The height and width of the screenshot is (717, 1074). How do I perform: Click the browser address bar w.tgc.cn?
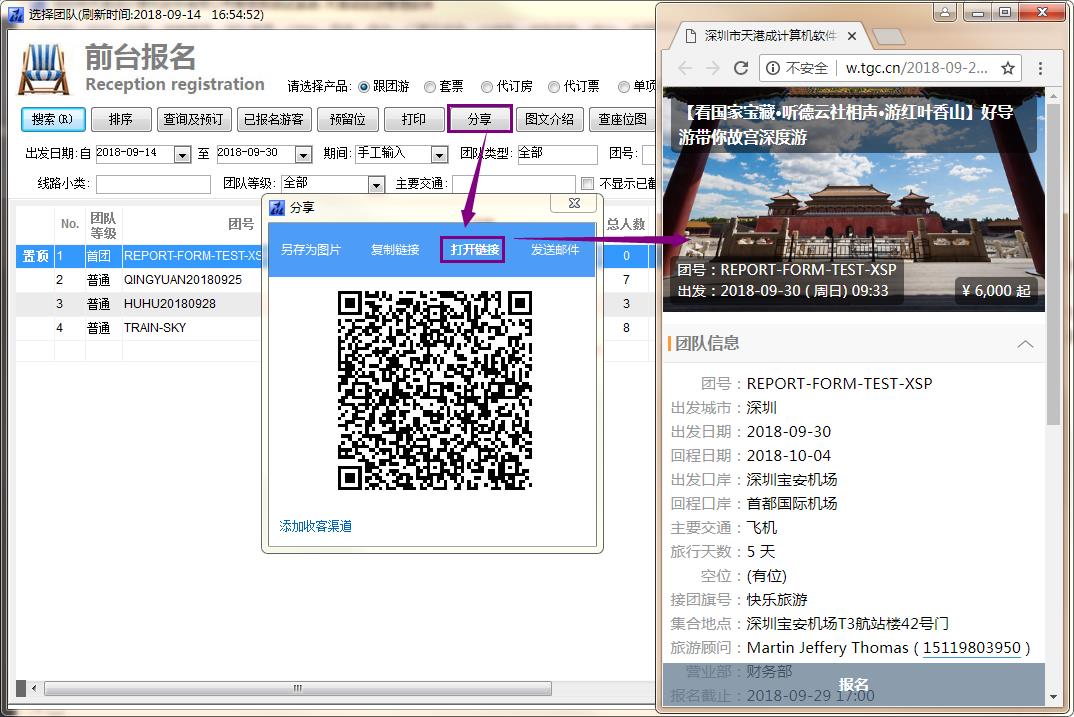(x=916, y=68)
